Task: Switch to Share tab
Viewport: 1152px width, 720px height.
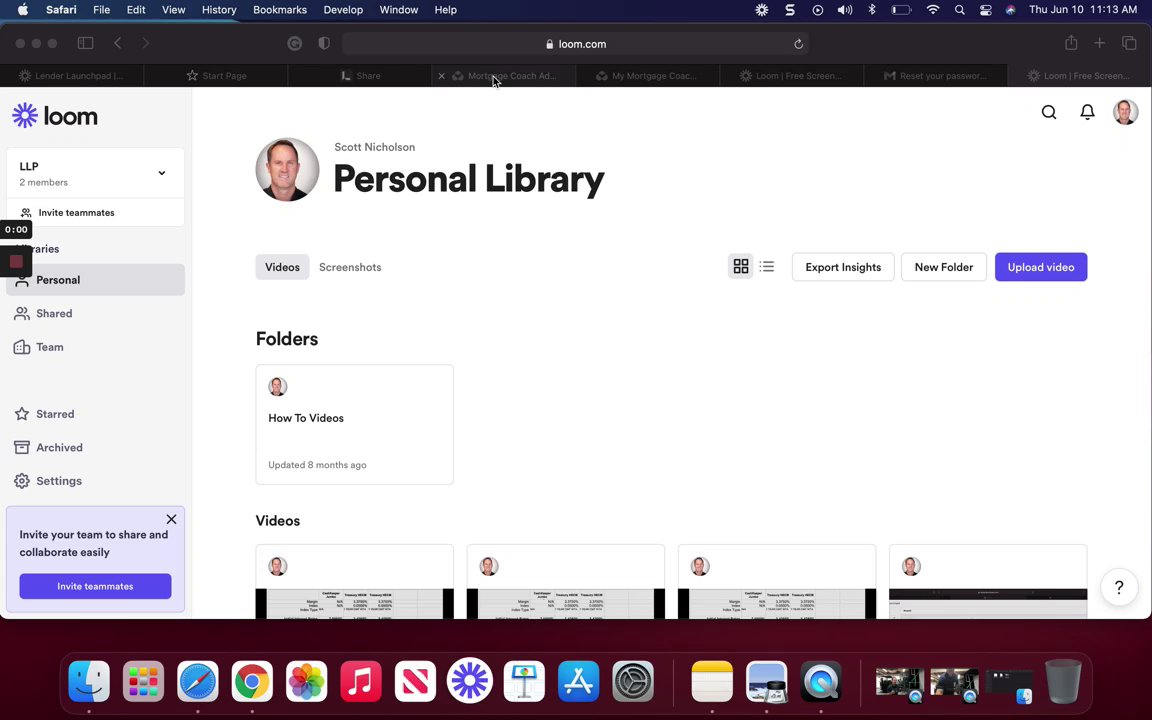Action: 360,76
